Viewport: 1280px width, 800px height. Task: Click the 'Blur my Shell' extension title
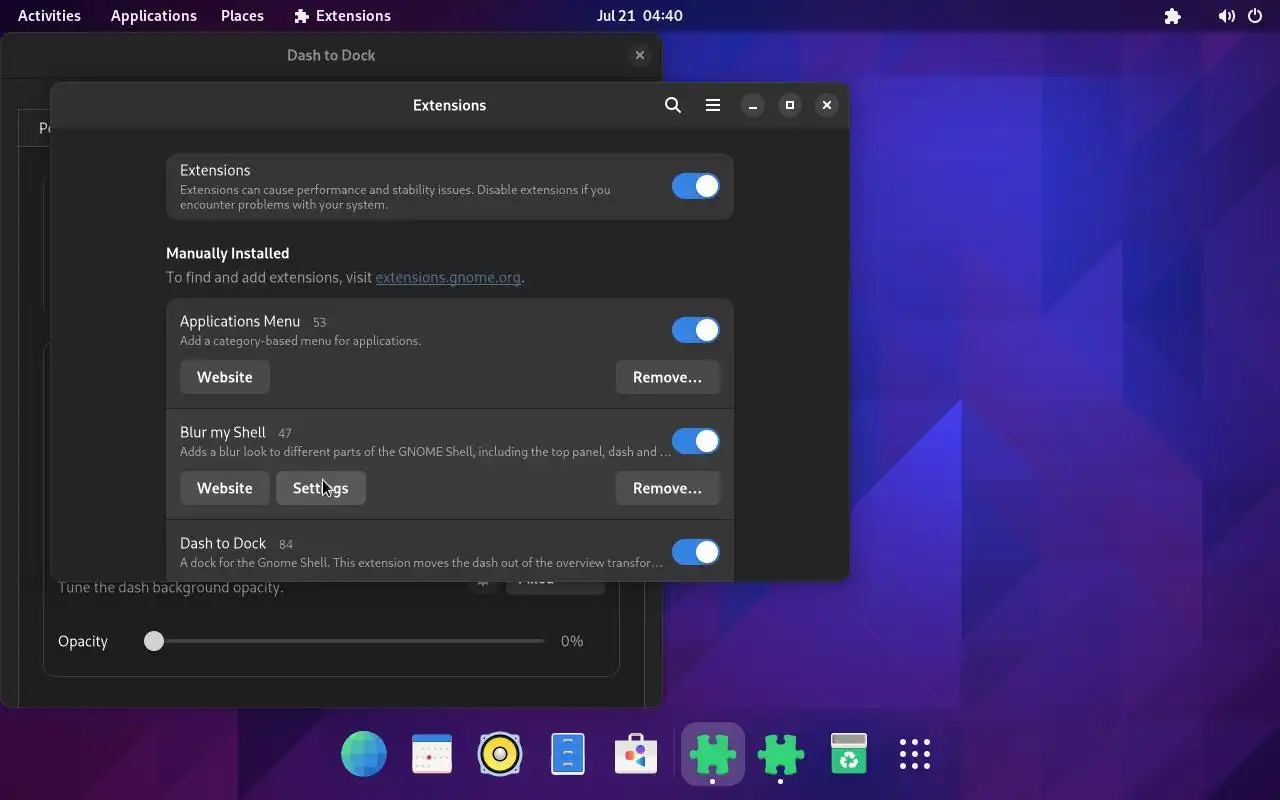pyautogui.click(x=223, y=432)
